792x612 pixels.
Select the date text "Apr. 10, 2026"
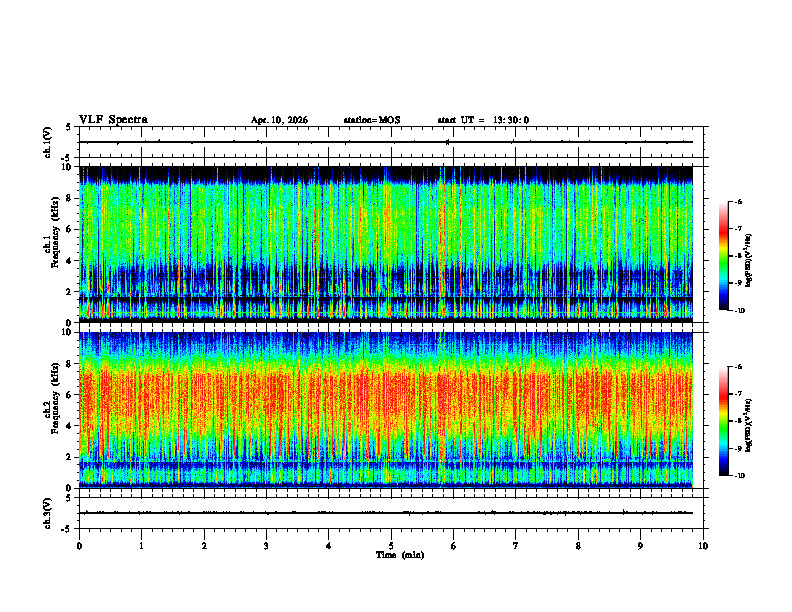tap(279, 120)
